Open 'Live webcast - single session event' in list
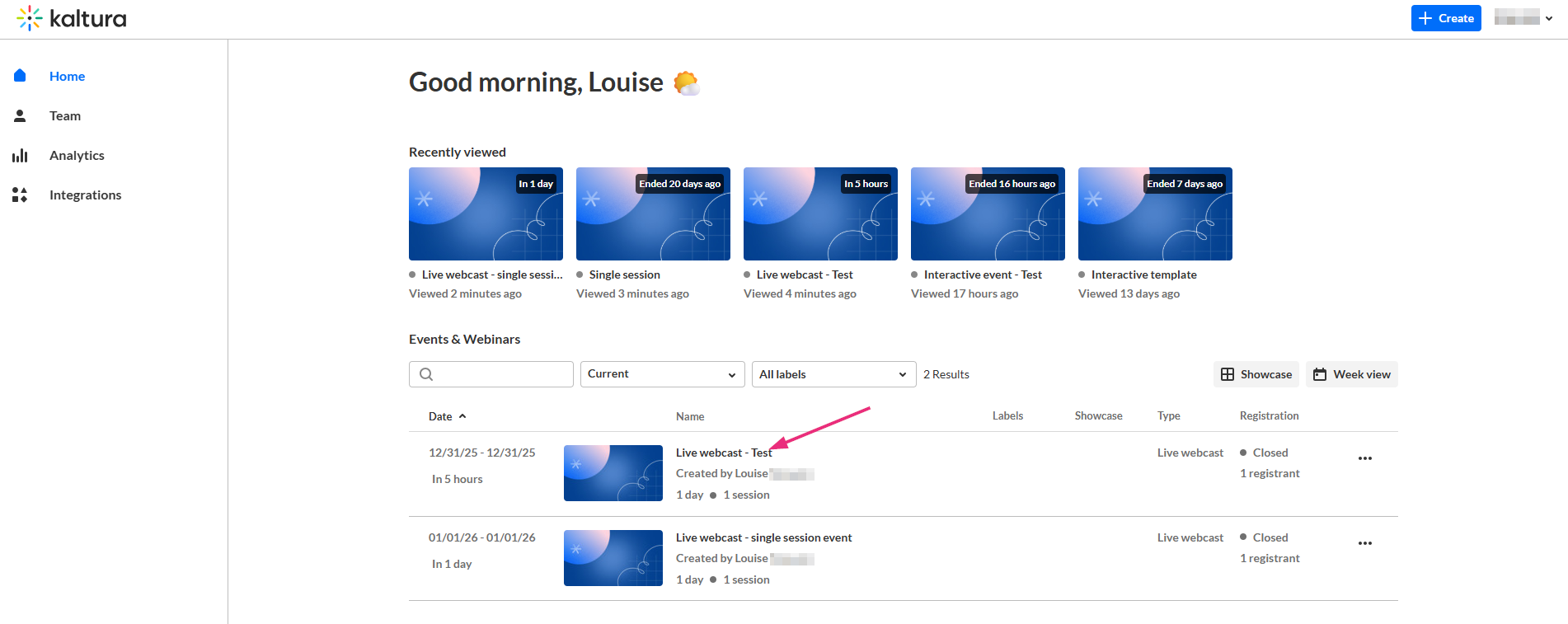This screenshot has width=1568, height=624. [x=764, y=537]
